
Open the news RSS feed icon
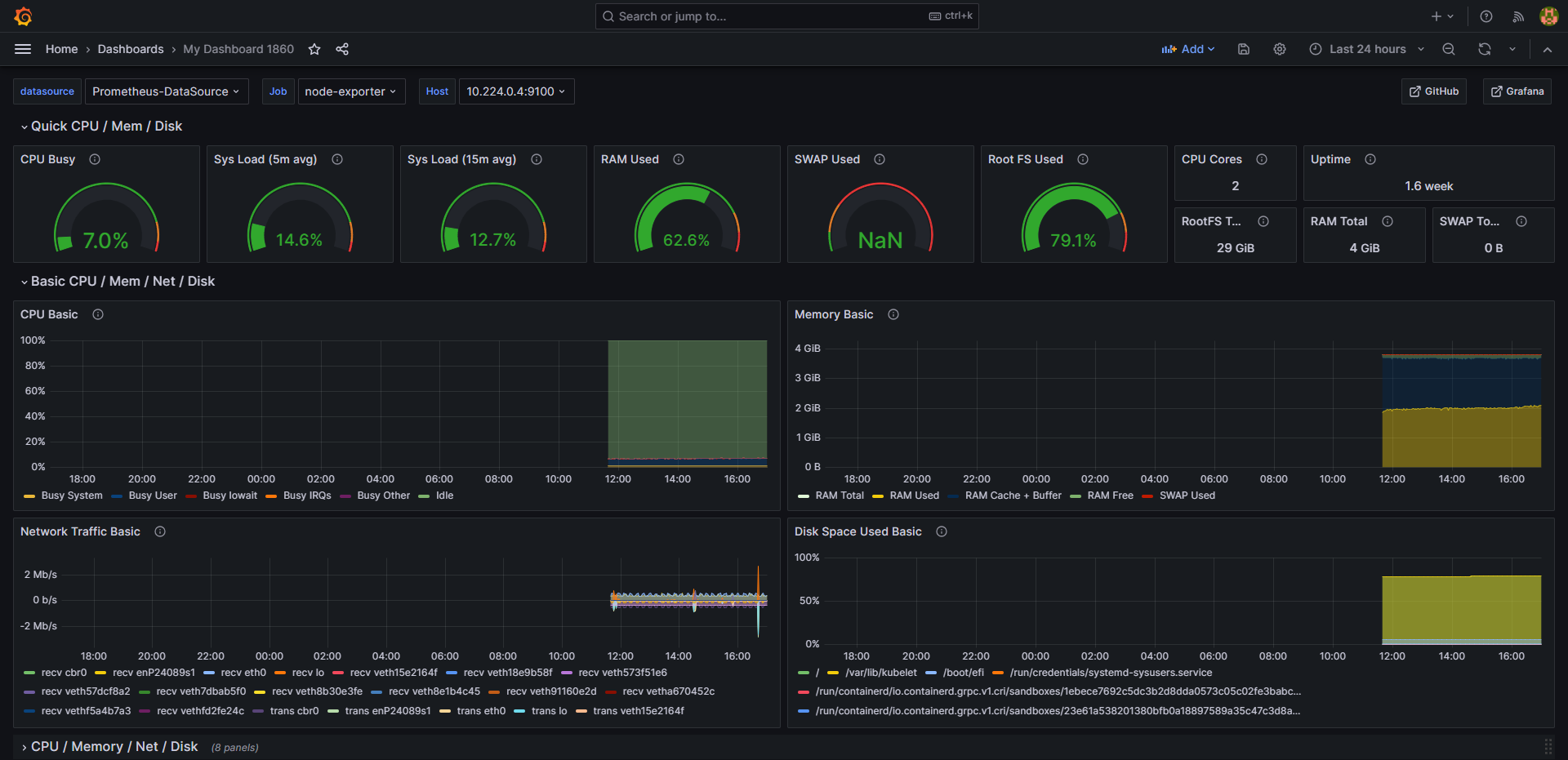click(1518, 16)
